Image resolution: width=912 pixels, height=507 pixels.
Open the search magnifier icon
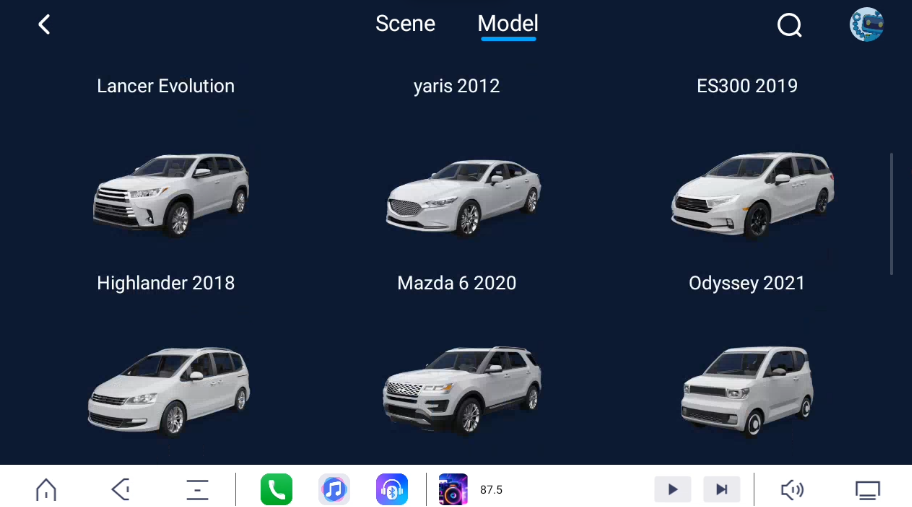coord(789,25)
